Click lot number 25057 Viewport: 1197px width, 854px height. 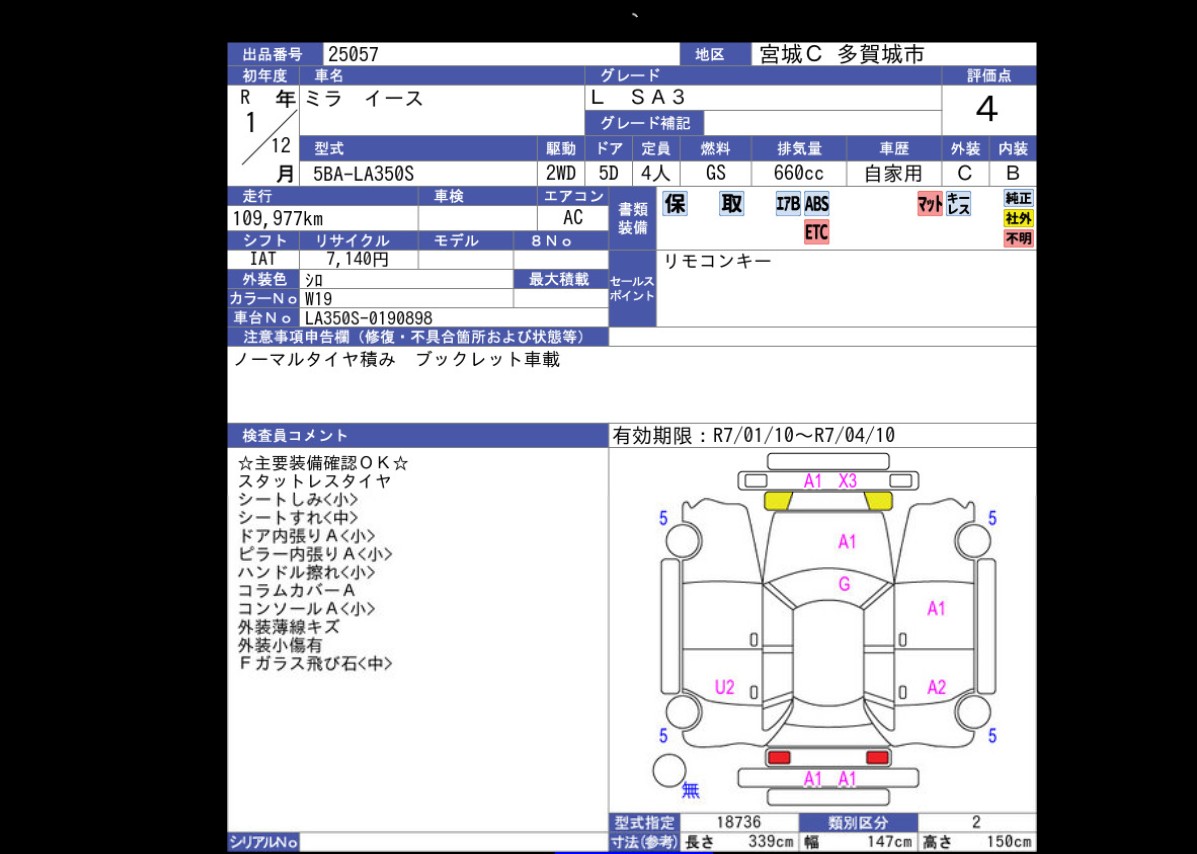pos(353,54)
